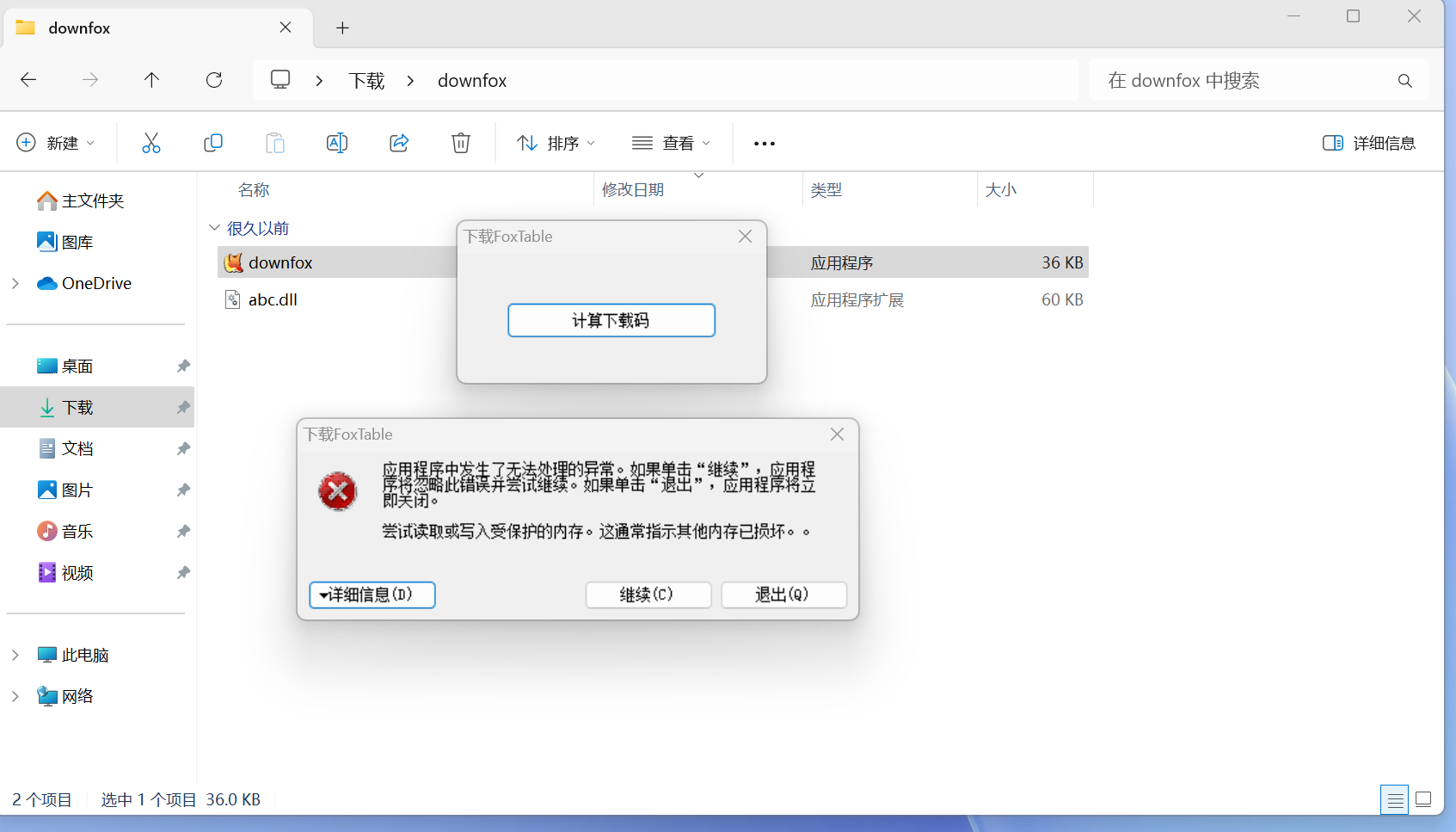
Task: Expand the 网络 tree node chevron
Action: [15, 696]
